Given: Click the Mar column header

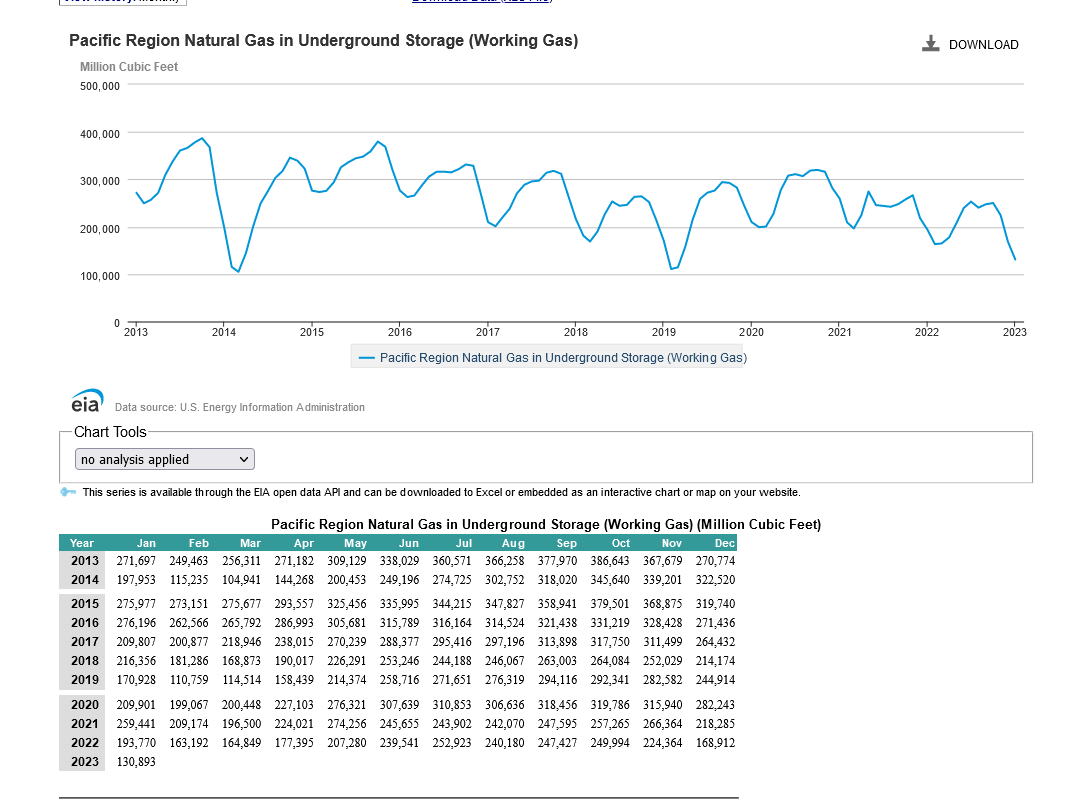Looking at the screenshot, I should [x=250, y=543].
